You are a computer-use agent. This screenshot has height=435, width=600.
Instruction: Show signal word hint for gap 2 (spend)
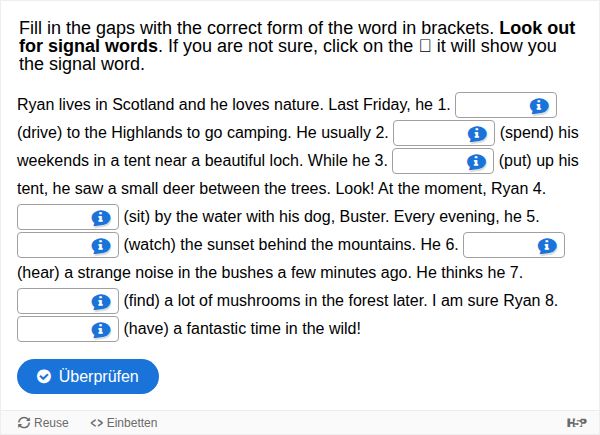(477, 133)
